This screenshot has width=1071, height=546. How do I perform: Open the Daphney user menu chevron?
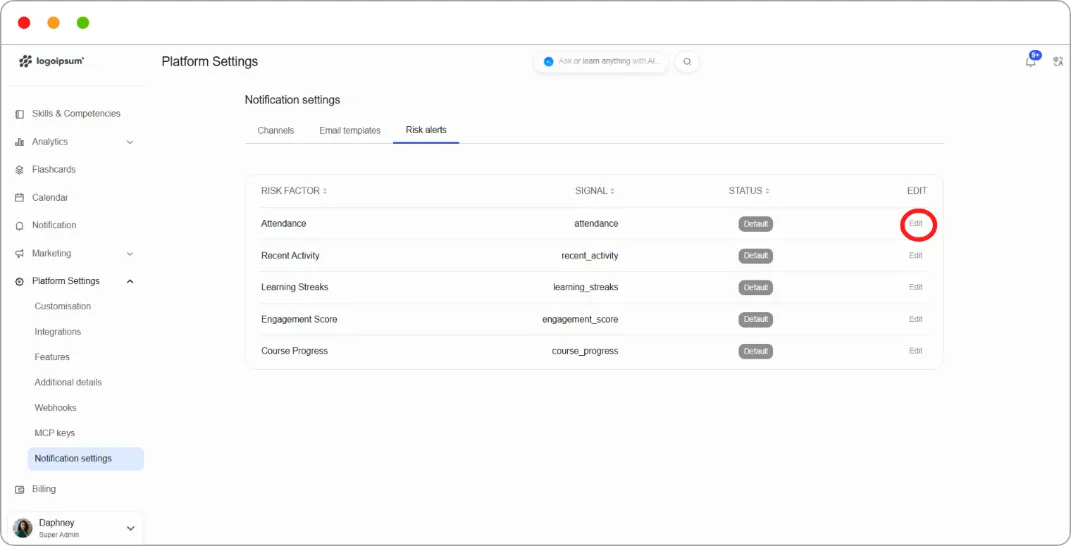130,528
